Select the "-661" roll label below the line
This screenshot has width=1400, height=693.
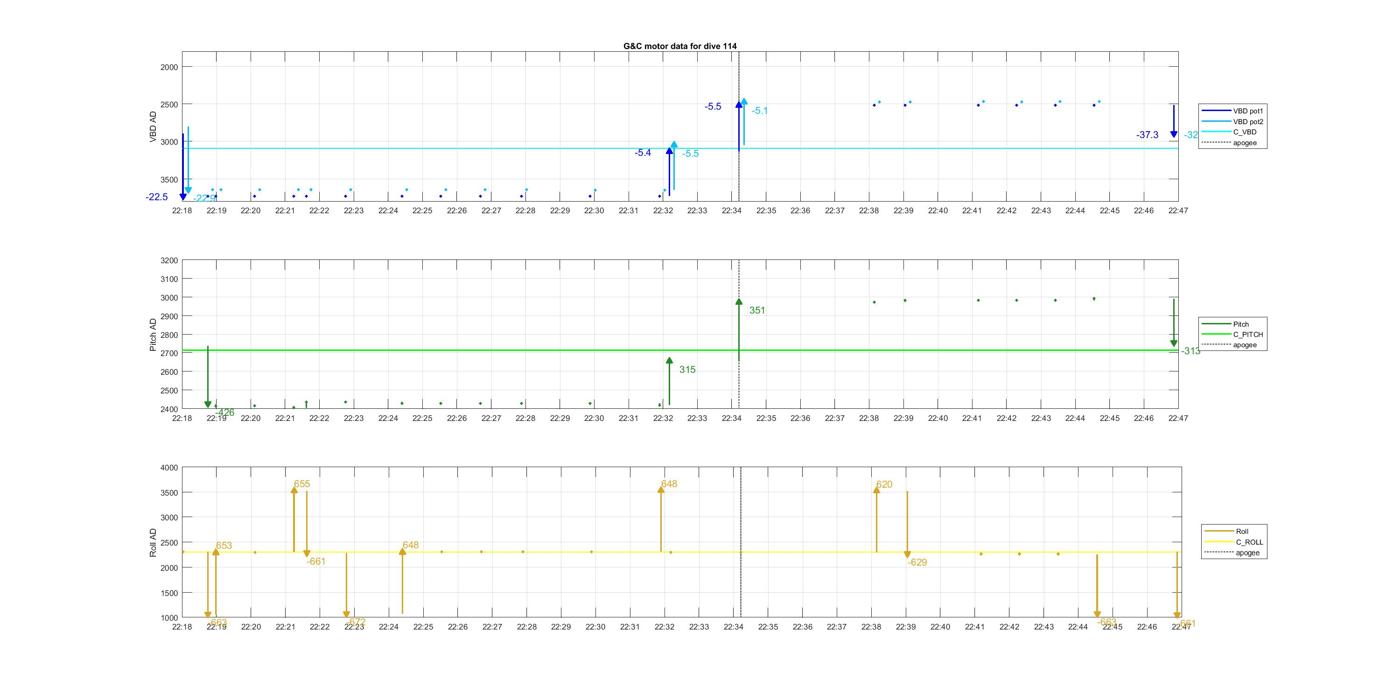point(316,562)
